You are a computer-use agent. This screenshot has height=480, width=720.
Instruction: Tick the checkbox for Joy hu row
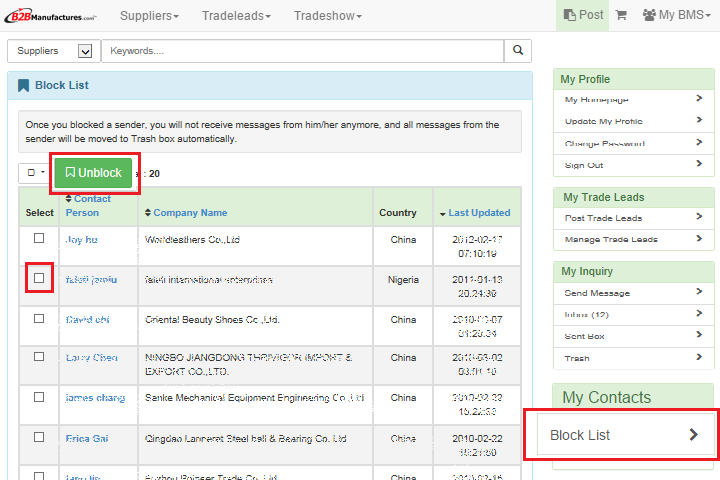click(x=39, y=239)
